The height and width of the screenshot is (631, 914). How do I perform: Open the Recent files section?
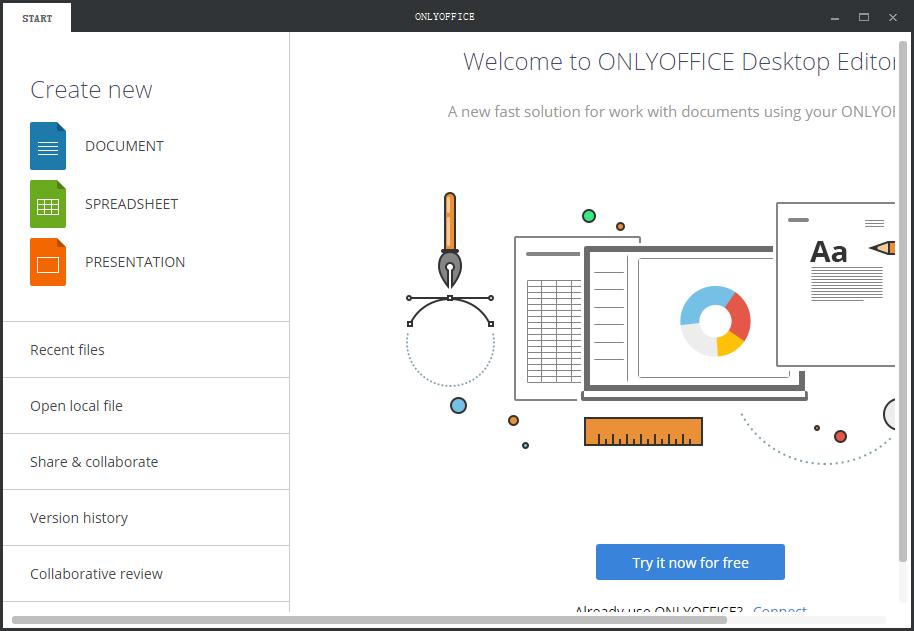67,350
